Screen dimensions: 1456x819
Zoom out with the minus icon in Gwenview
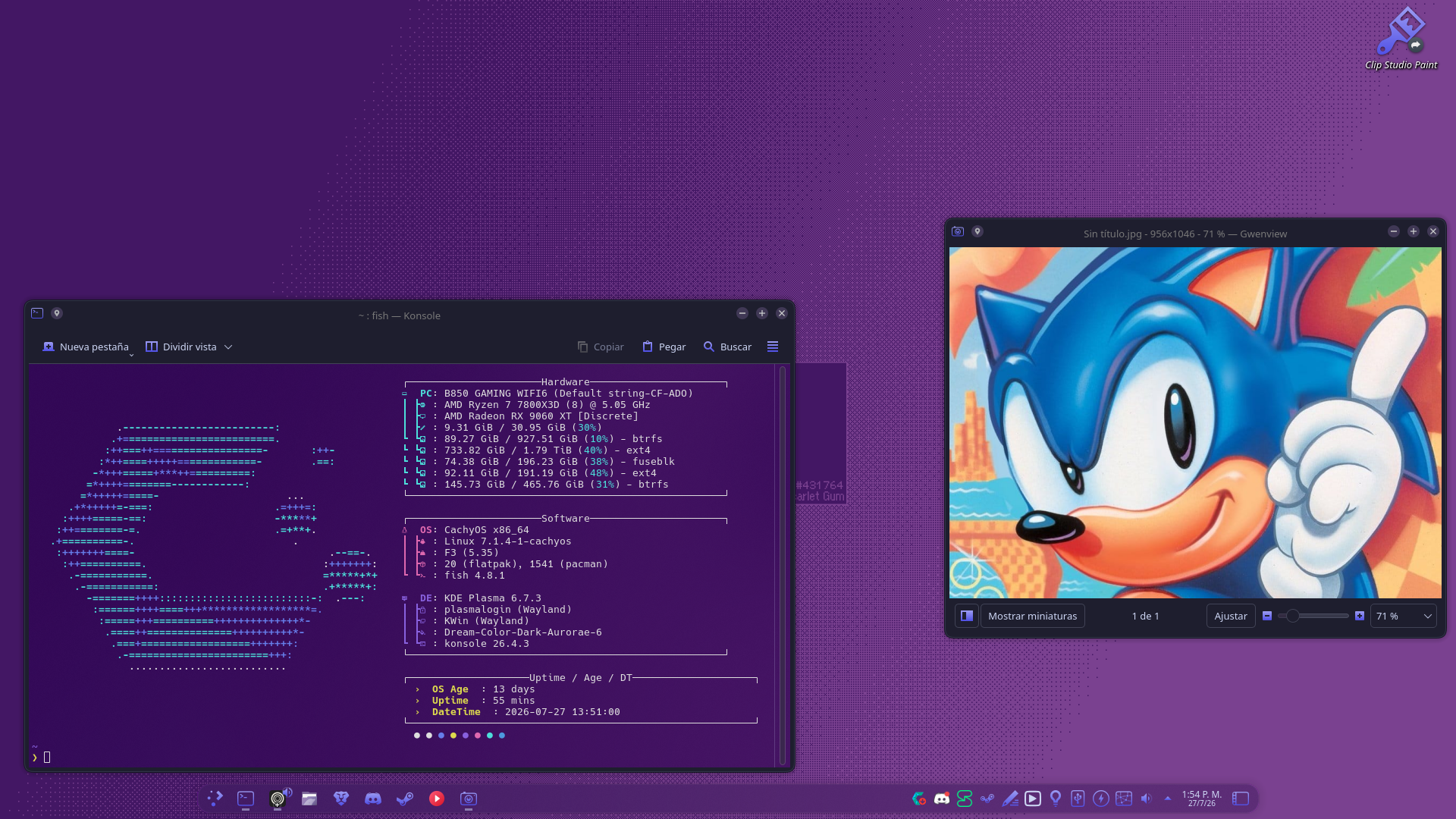tap(1267, 616)
